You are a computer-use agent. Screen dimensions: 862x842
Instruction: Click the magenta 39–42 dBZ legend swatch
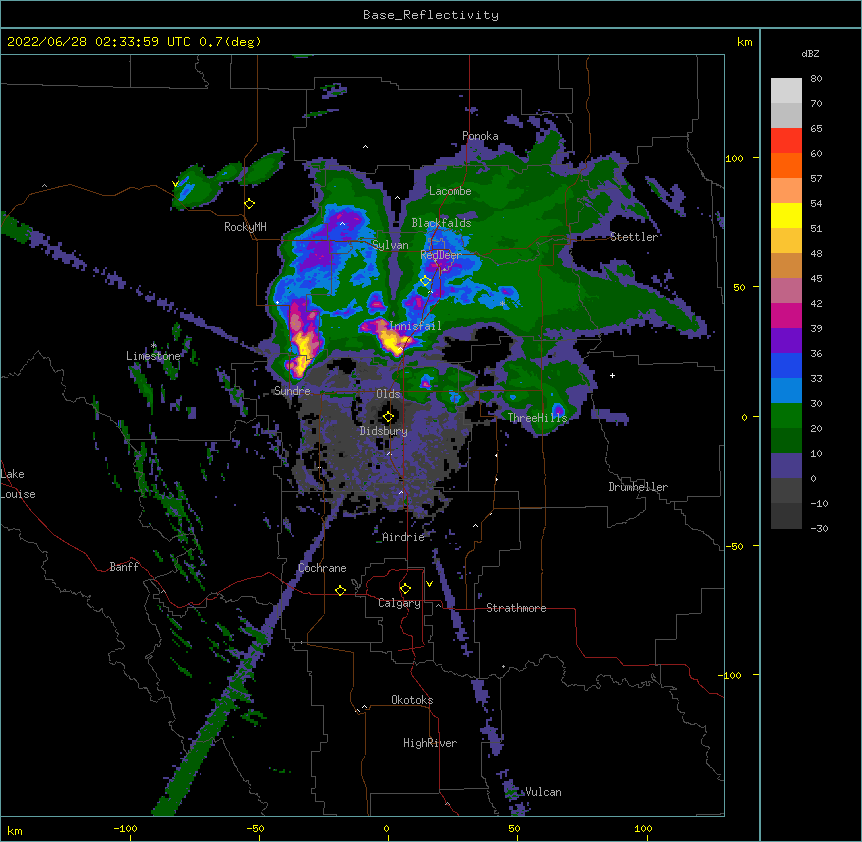[786, 315]
